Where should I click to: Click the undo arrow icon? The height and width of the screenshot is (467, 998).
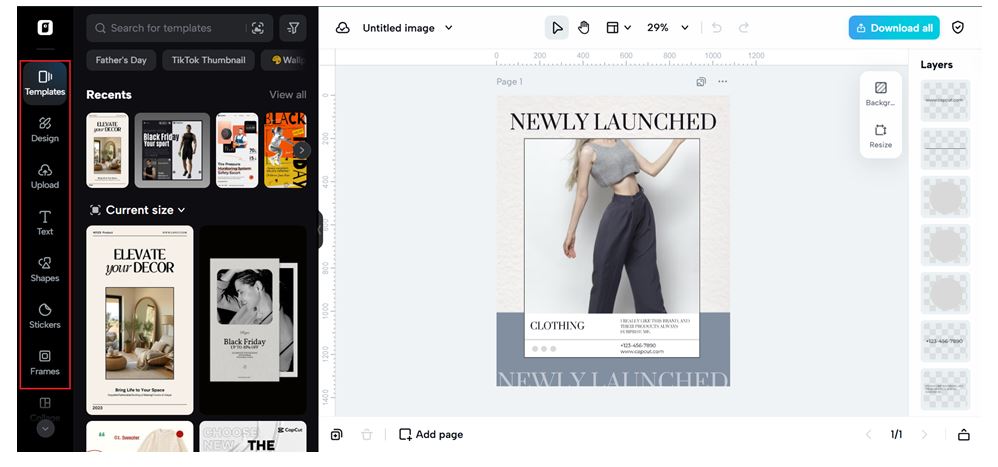pyautogui.click(x=716, y=28)
